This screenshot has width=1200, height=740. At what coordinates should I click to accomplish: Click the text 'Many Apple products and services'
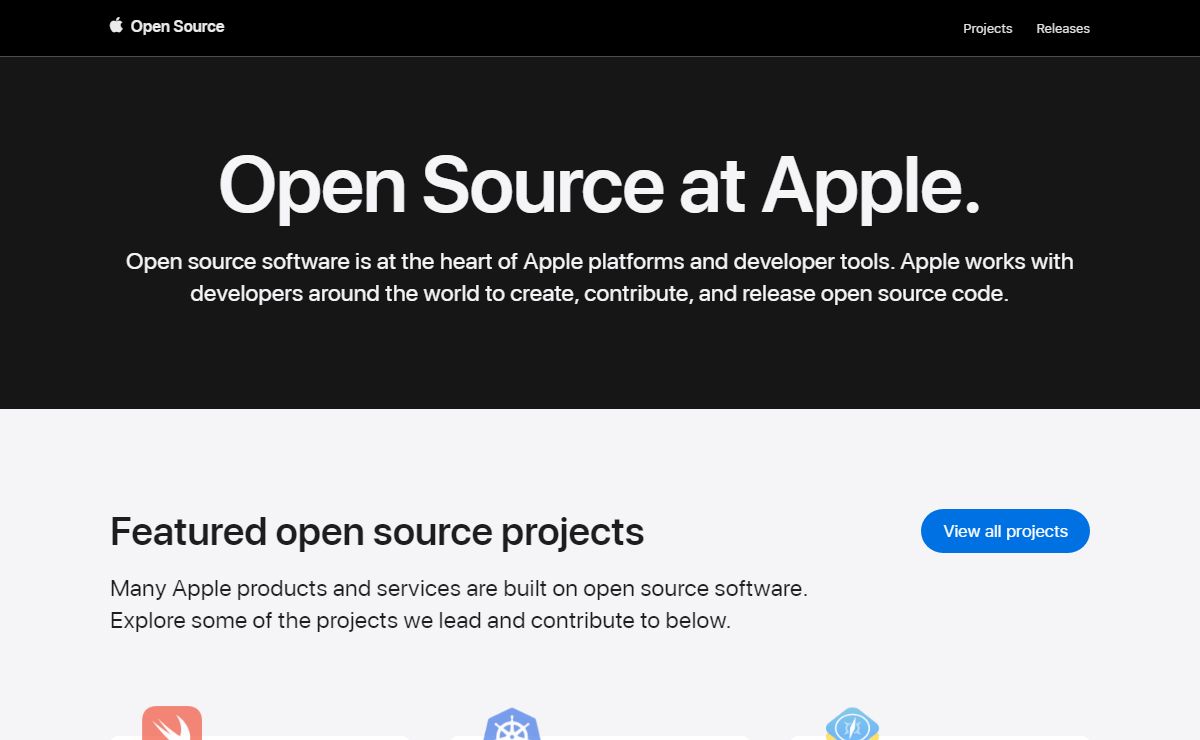pyautogui.click(x=285, y=588)
